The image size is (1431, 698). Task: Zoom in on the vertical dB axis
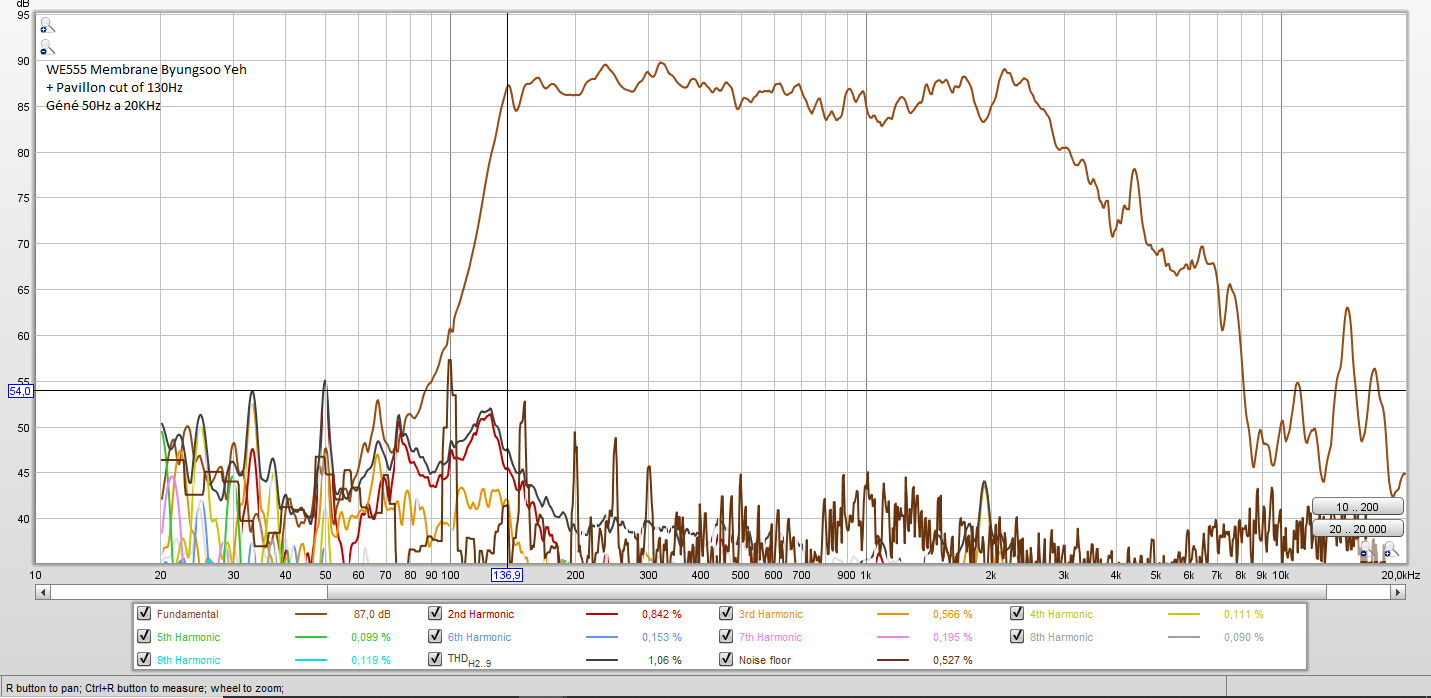click(47, 25)
